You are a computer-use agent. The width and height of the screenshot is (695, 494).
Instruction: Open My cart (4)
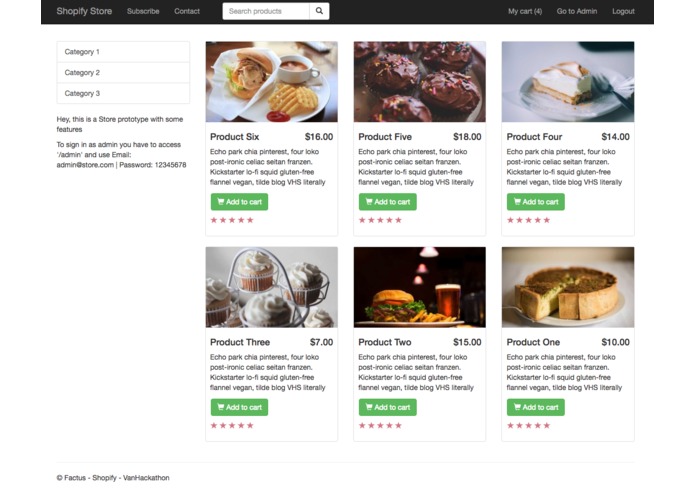tap(525, 11)
